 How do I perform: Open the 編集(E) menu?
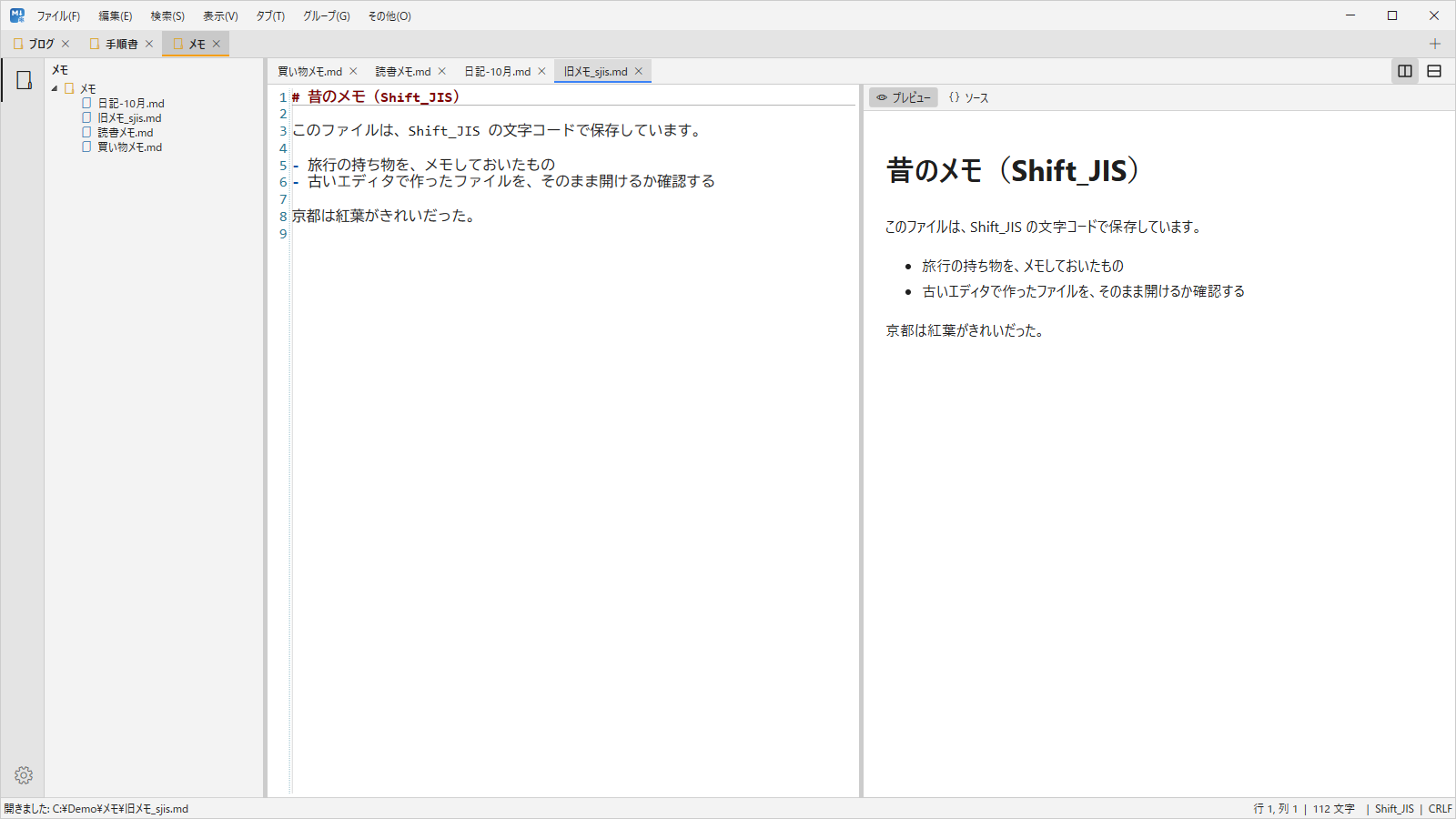[x=116, y=16]
